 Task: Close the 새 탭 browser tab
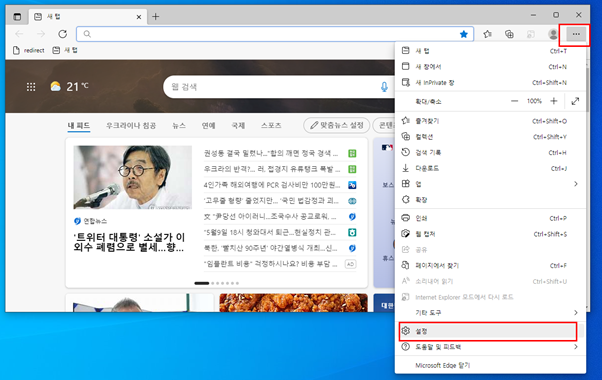[139, 17]
